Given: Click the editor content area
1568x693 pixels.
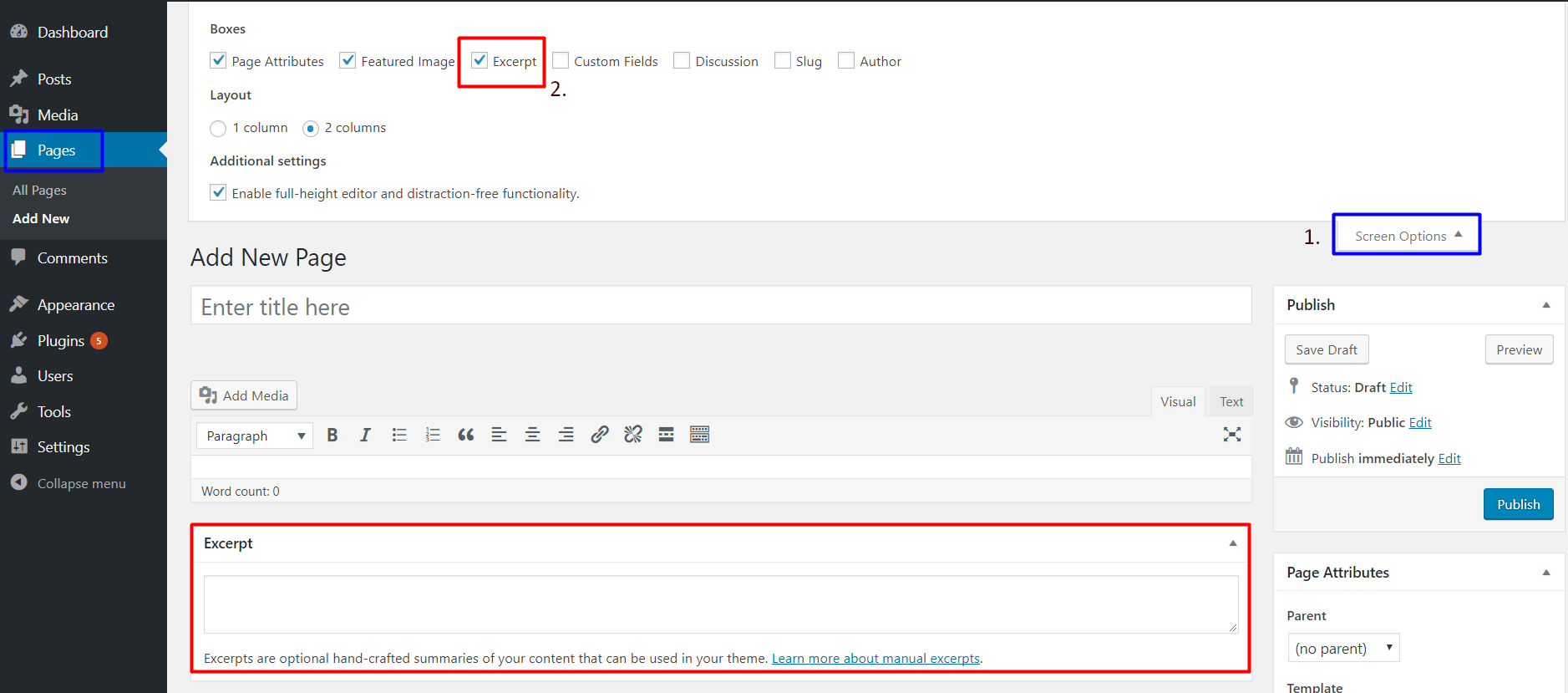Looking at the screenshot, I should tap(721, 466).
